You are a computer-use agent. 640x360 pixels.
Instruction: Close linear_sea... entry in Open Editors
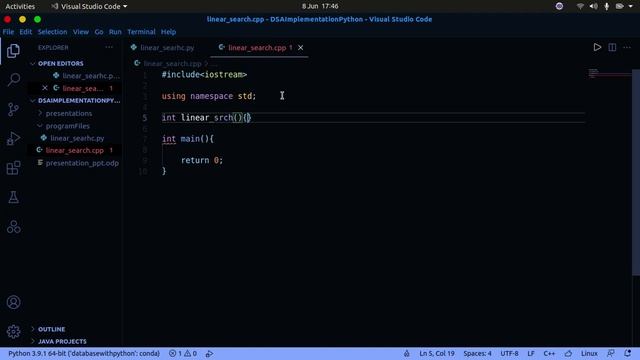tap(45, 88)
